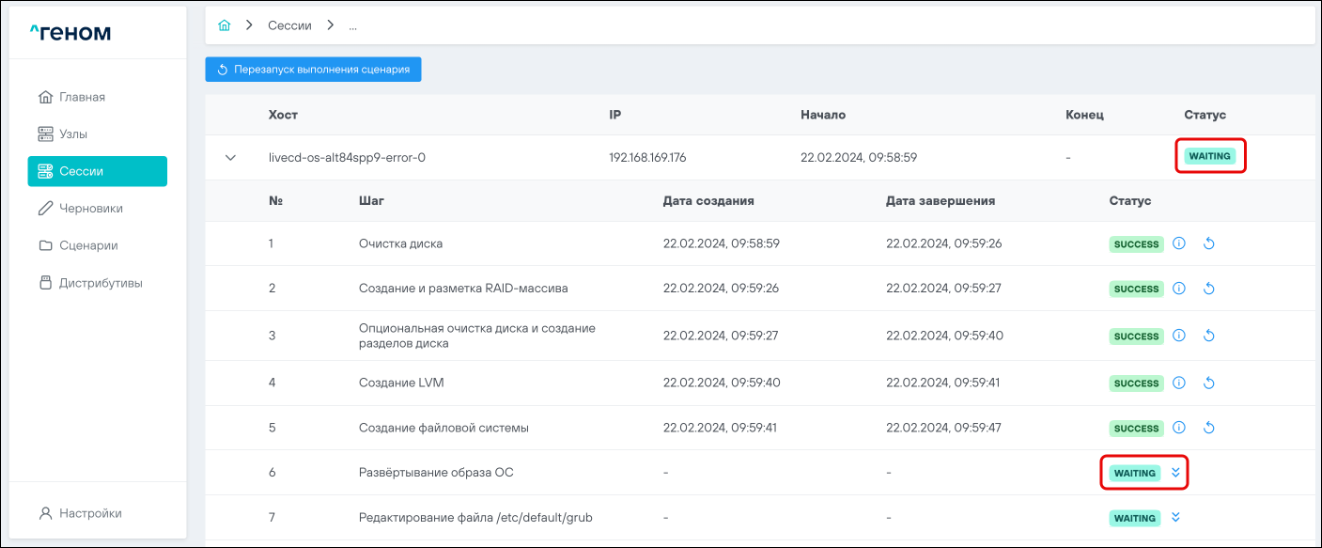Open Главная in the sidebar
The height and width of the screenshot is (548, 1322).
pos(81,97)
